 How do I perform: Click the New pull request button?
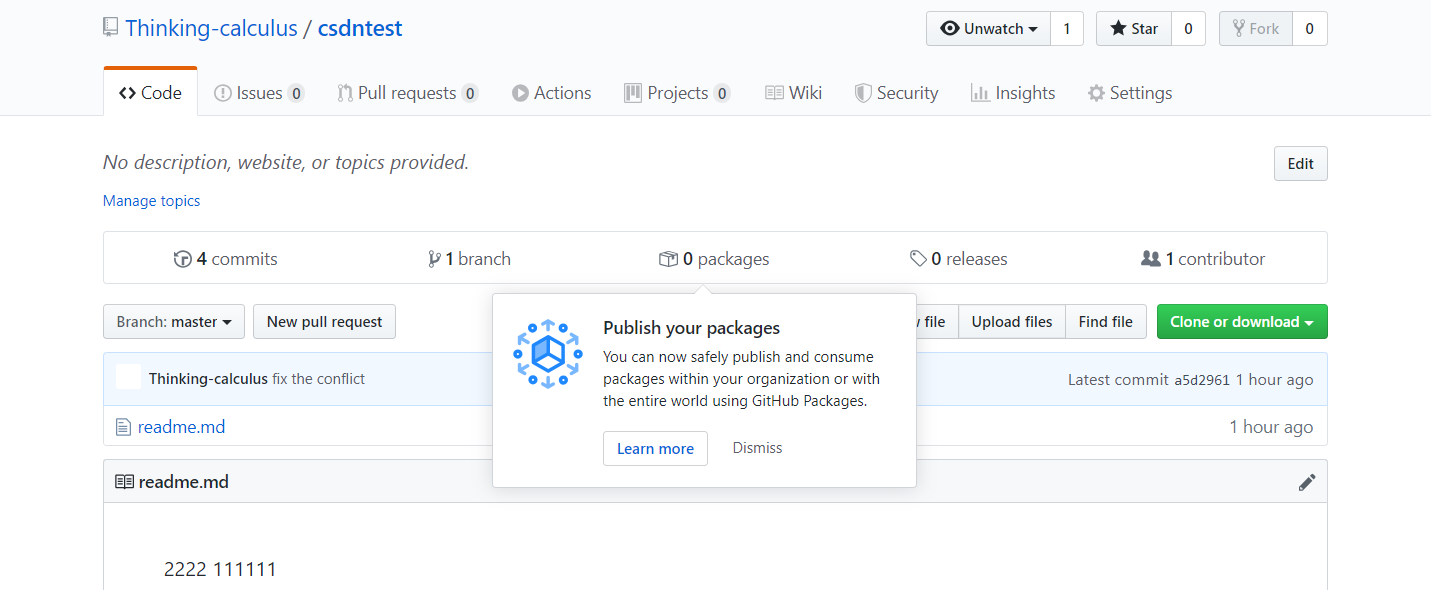(324, 322)
